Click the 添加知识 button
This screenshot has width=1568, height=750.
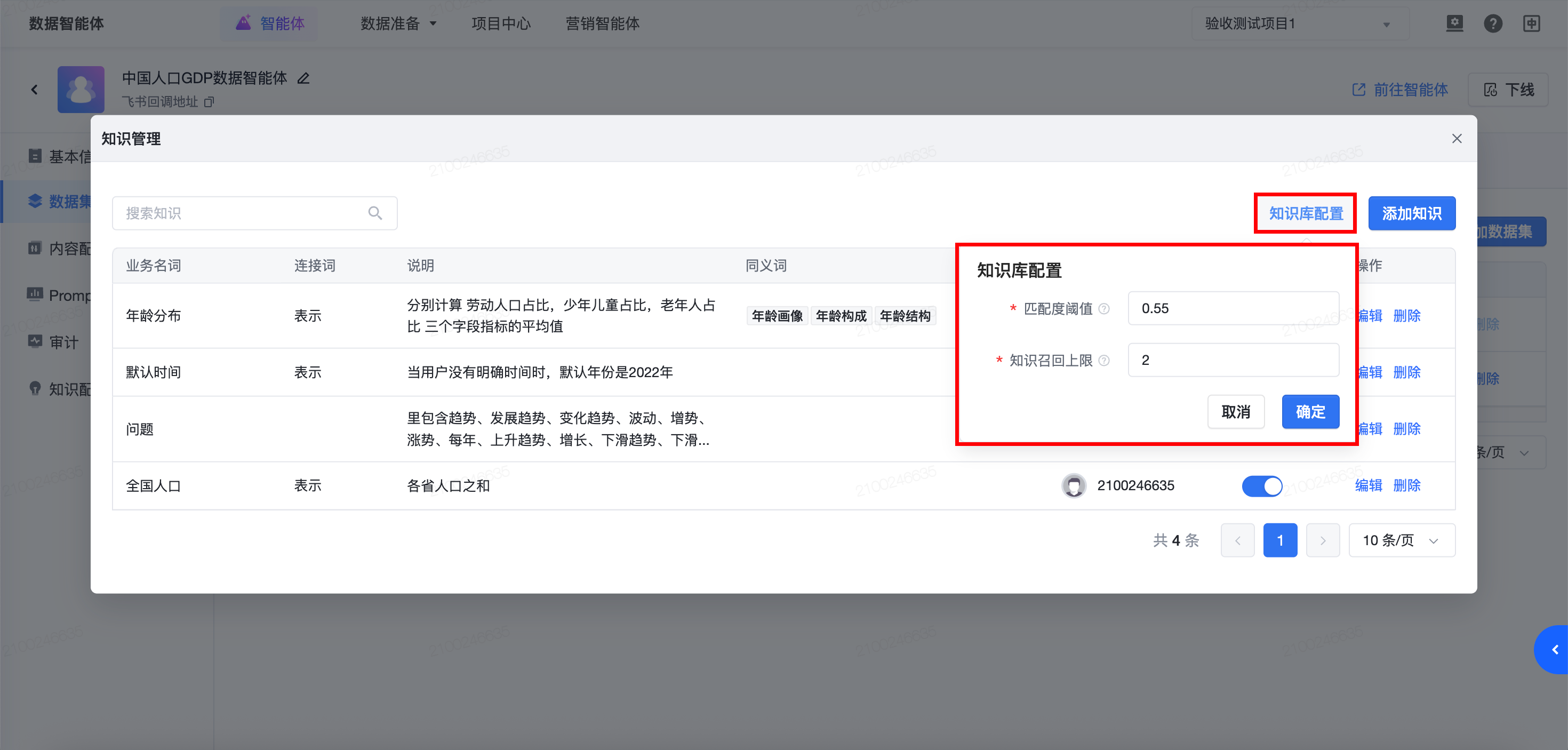click(x=1412, y=213)
